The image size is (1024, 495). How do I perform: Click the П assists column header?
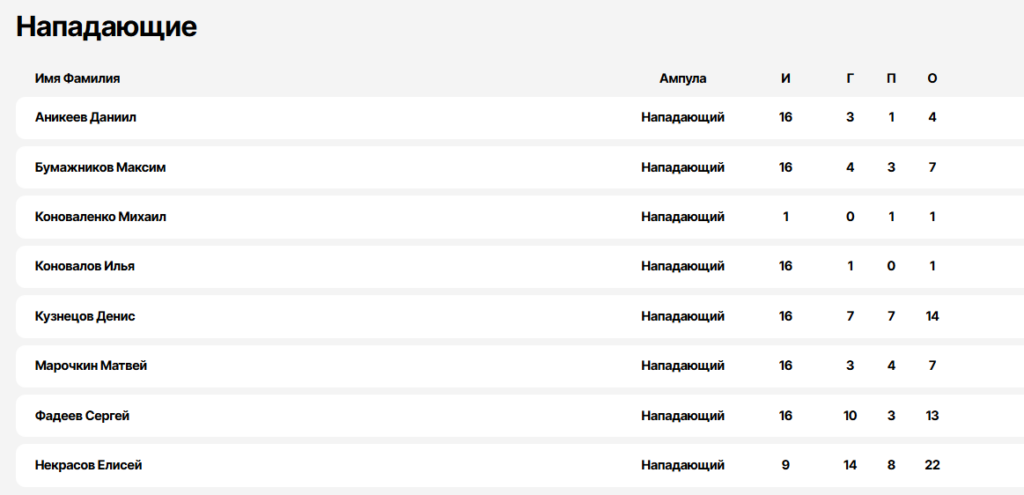click(x=891, y=78)
